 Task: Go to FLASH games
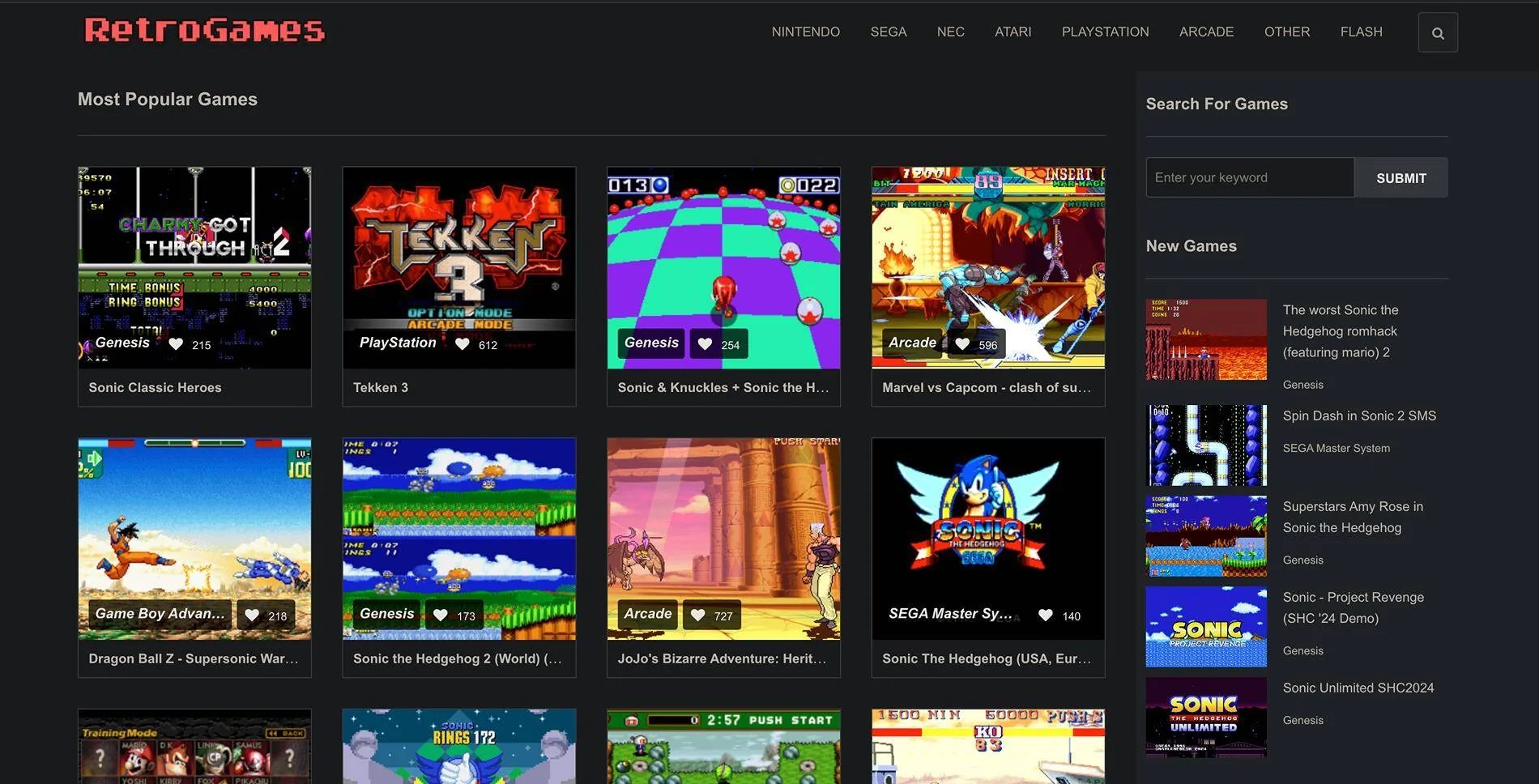[1362, 32]
